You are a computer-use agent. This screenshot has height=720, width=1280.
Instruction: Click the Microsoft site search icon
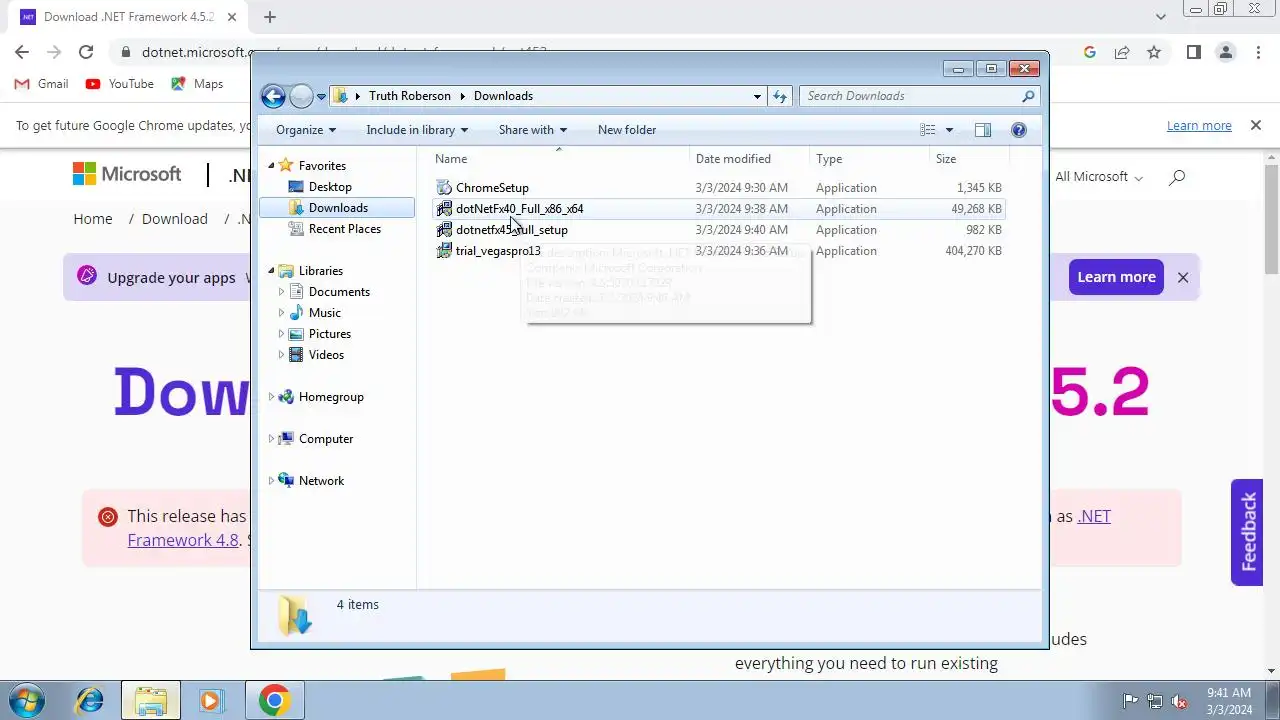click(x=1177, y=177)
